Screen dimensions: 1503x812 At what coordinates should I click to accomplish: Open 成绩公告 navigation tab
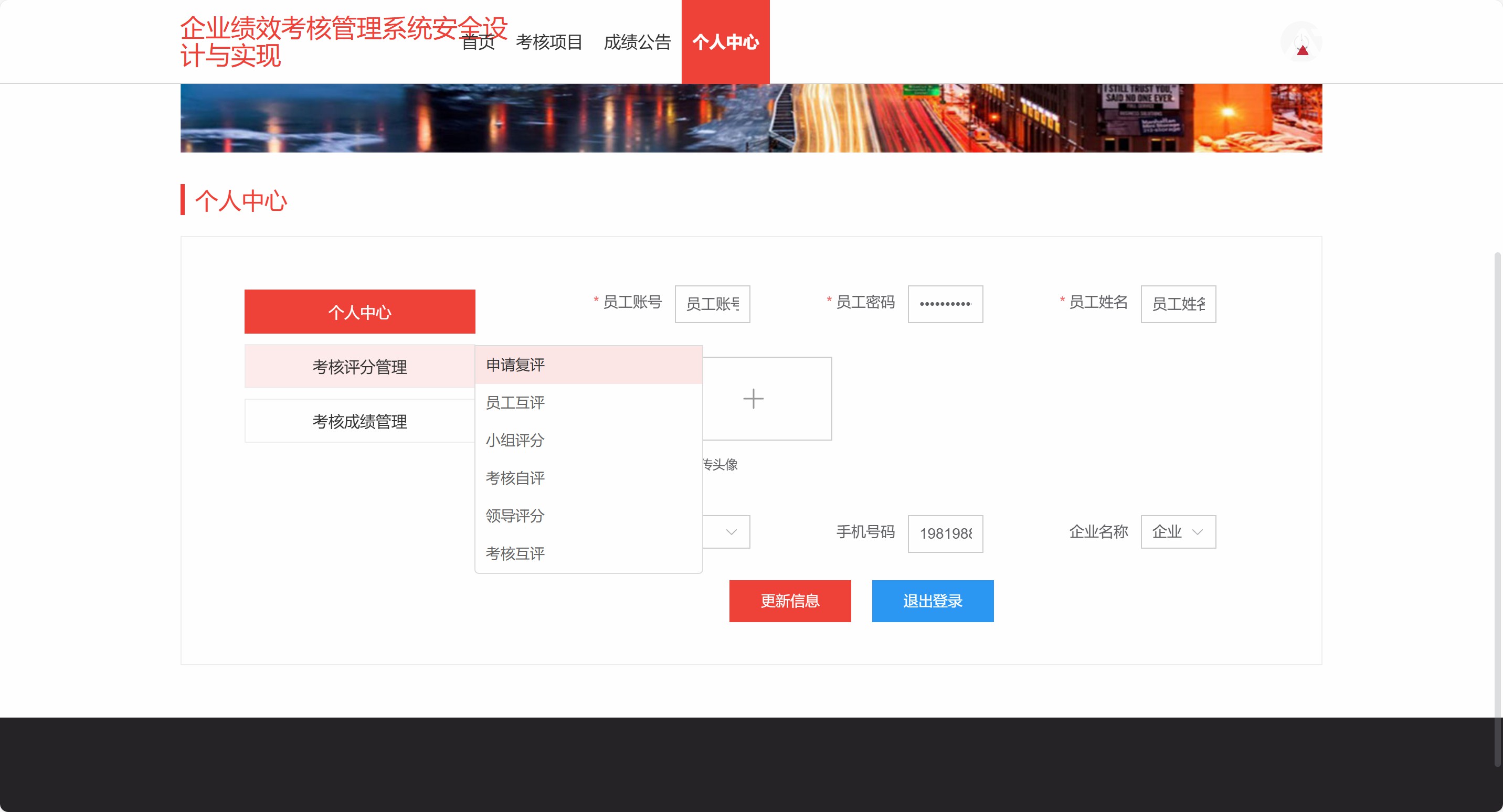point(637,42)
